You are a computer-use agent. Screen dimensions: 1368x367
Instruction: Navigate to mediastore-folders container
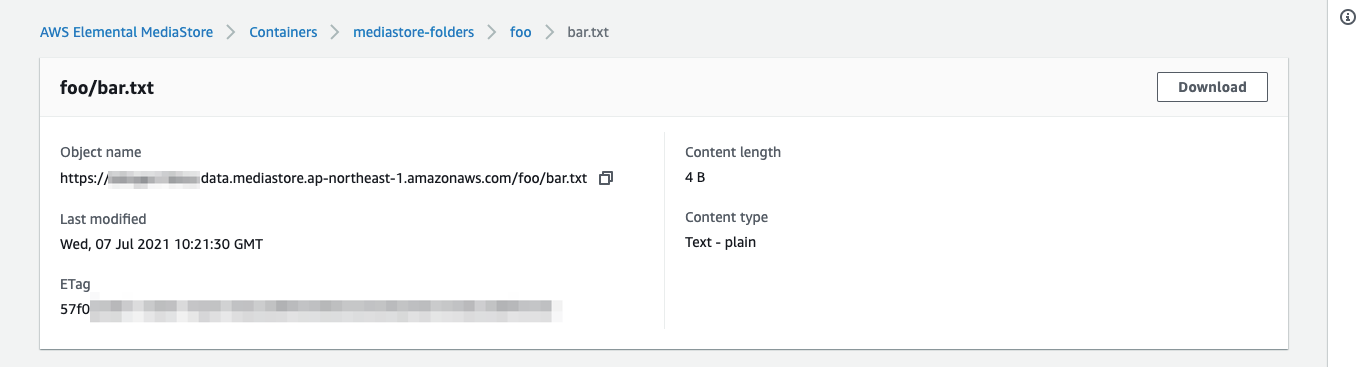(x=414, y=32)
